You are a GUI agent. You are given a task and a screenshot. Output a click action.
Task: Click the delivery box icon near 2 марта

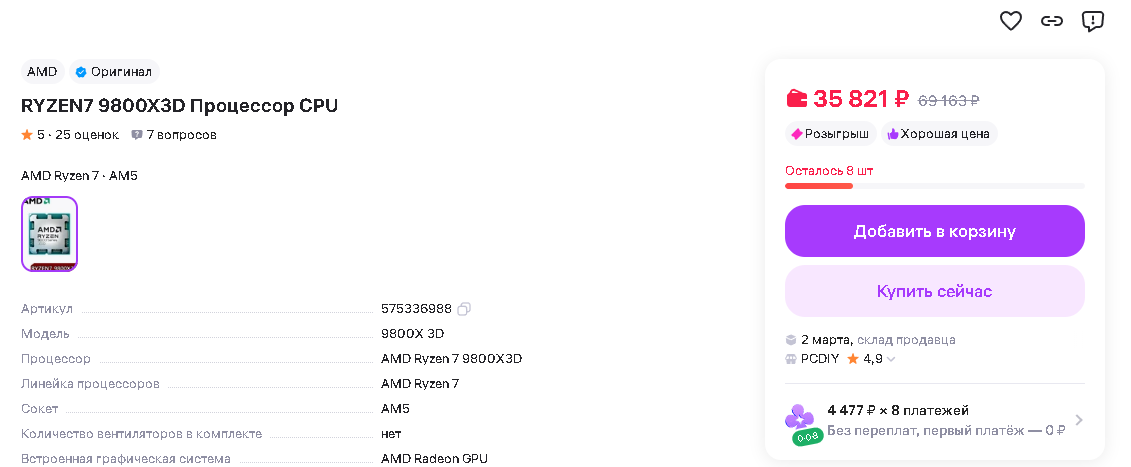[791, 340]
